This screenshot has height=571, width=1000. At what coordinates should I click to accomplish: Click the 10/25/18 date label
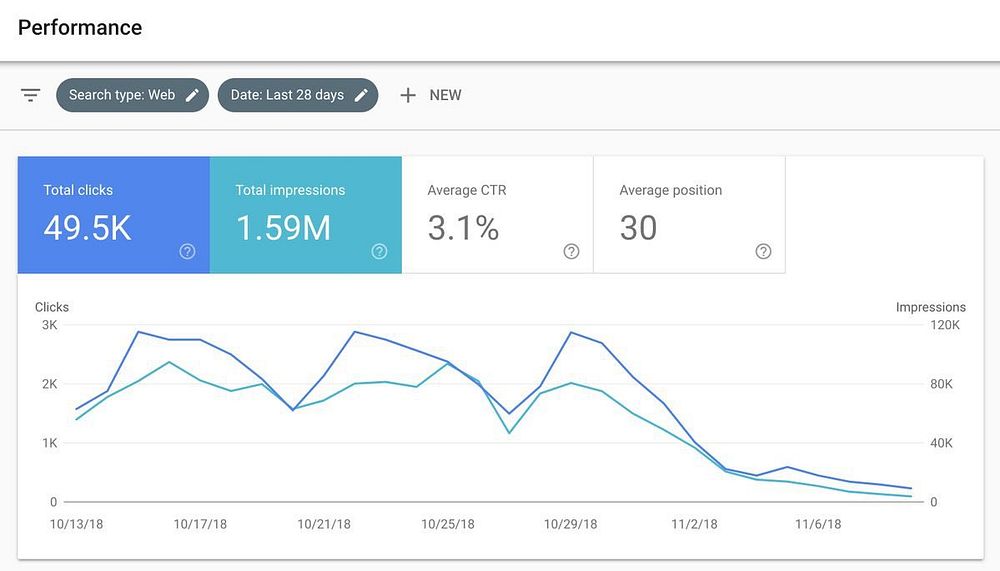point(448,524)
